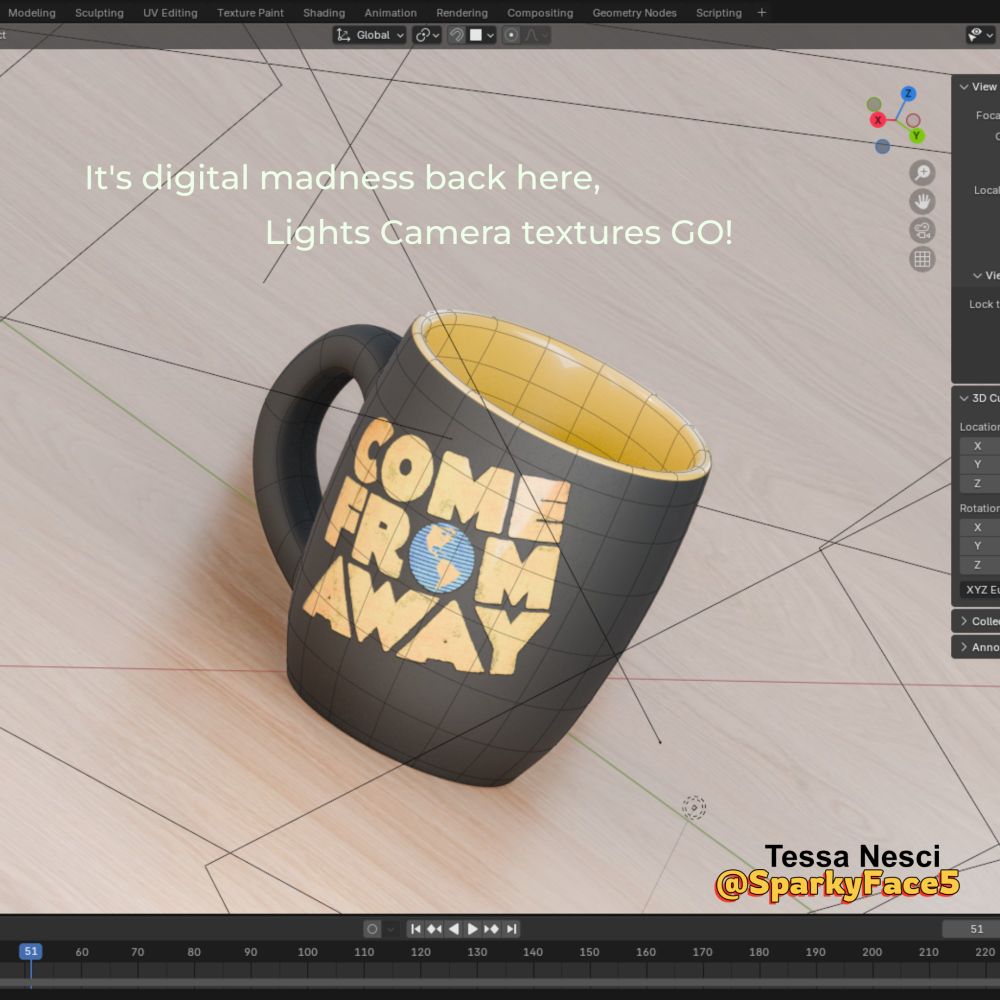Open the Modeling workspace tab
Viewport: 1000px width, 1000px height.
31,13
